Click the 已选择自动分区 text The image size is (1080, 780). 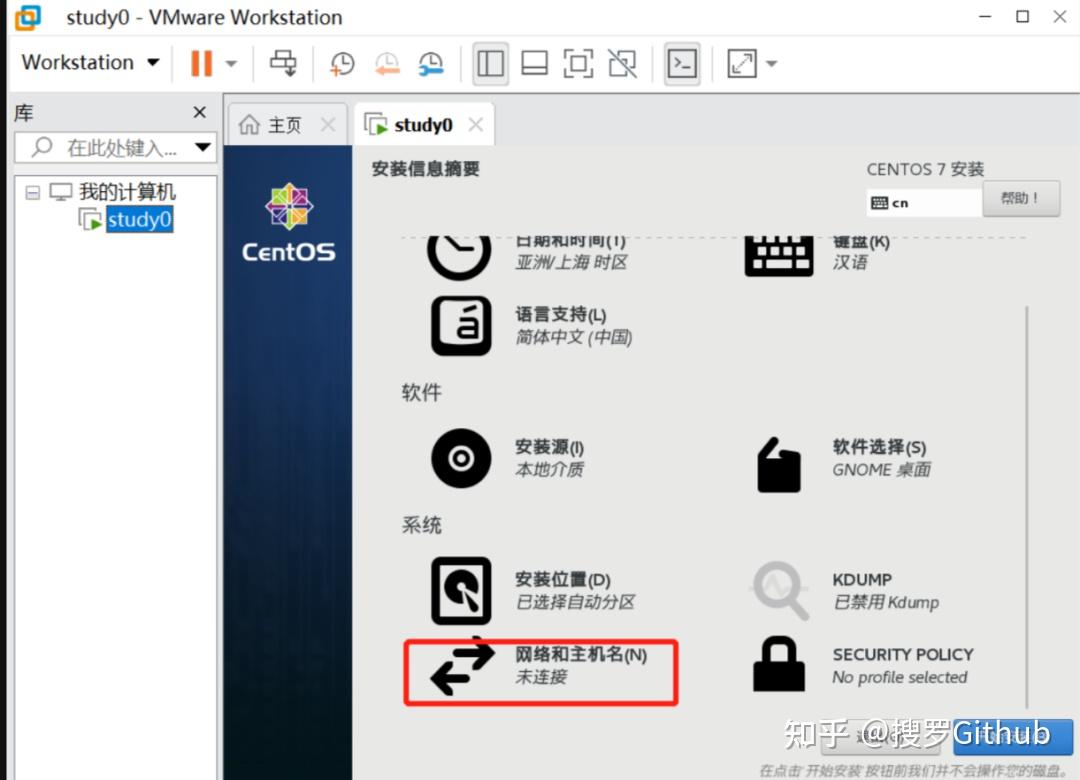pos(575,602)
